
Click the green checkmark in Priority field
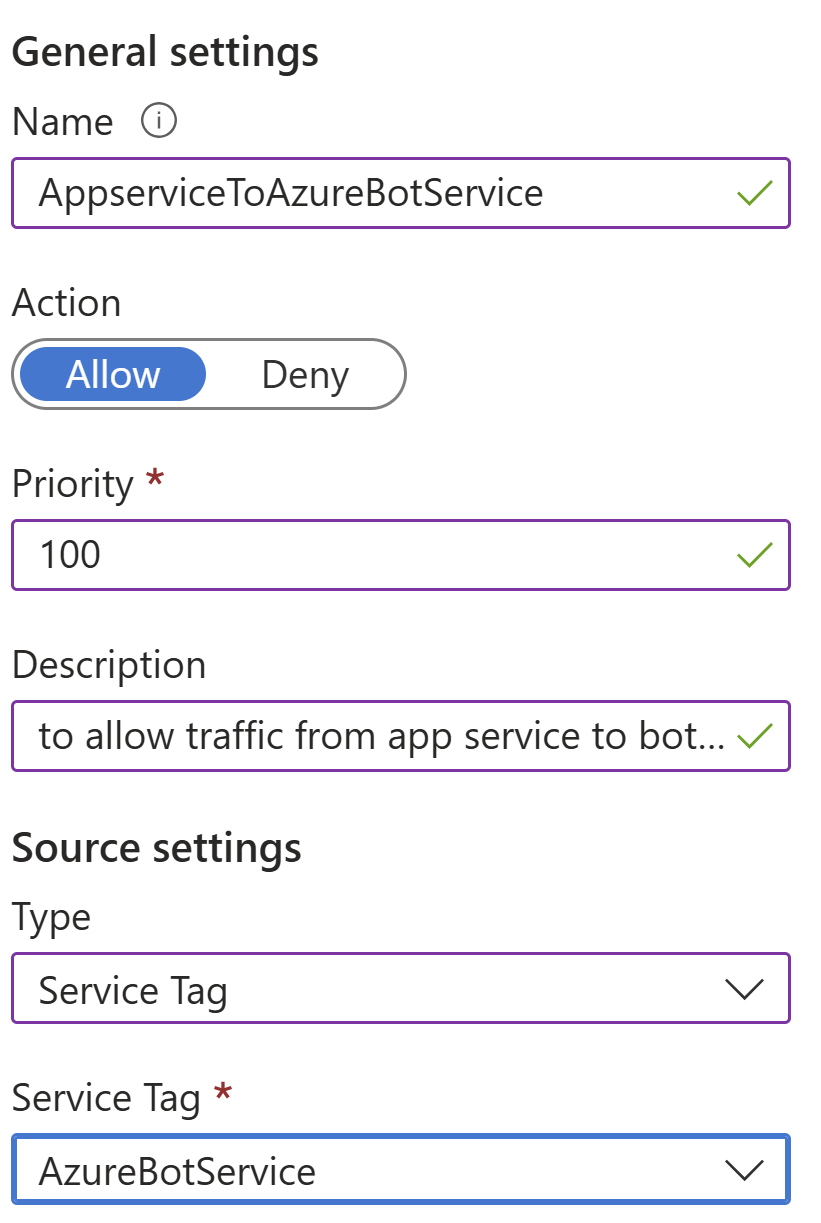pos(754,554)
